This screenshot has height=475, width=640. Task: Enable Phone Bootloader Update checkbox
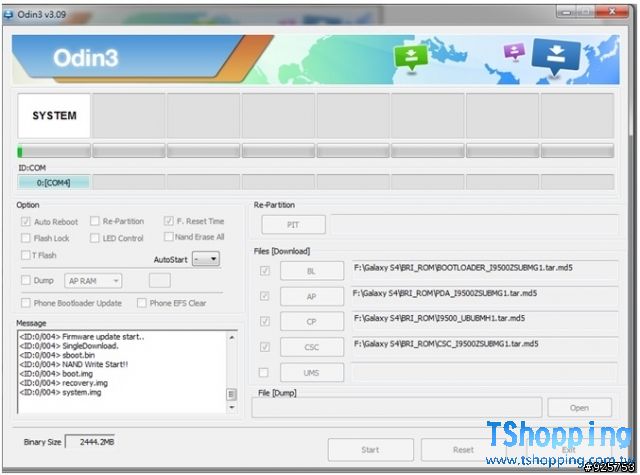click(26, 303)
